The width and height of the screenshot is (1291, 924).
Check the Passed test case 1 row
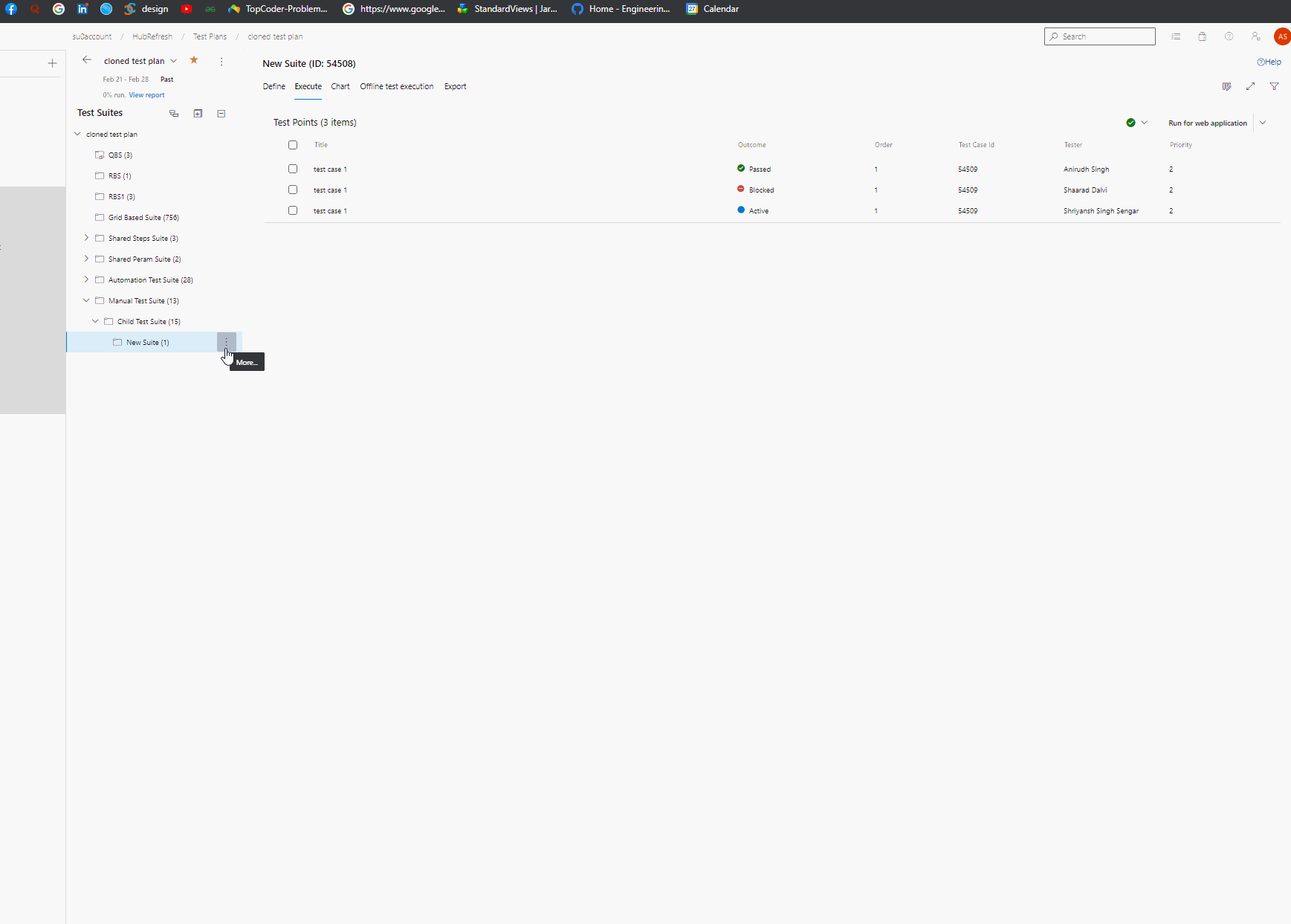coord(293,169)
